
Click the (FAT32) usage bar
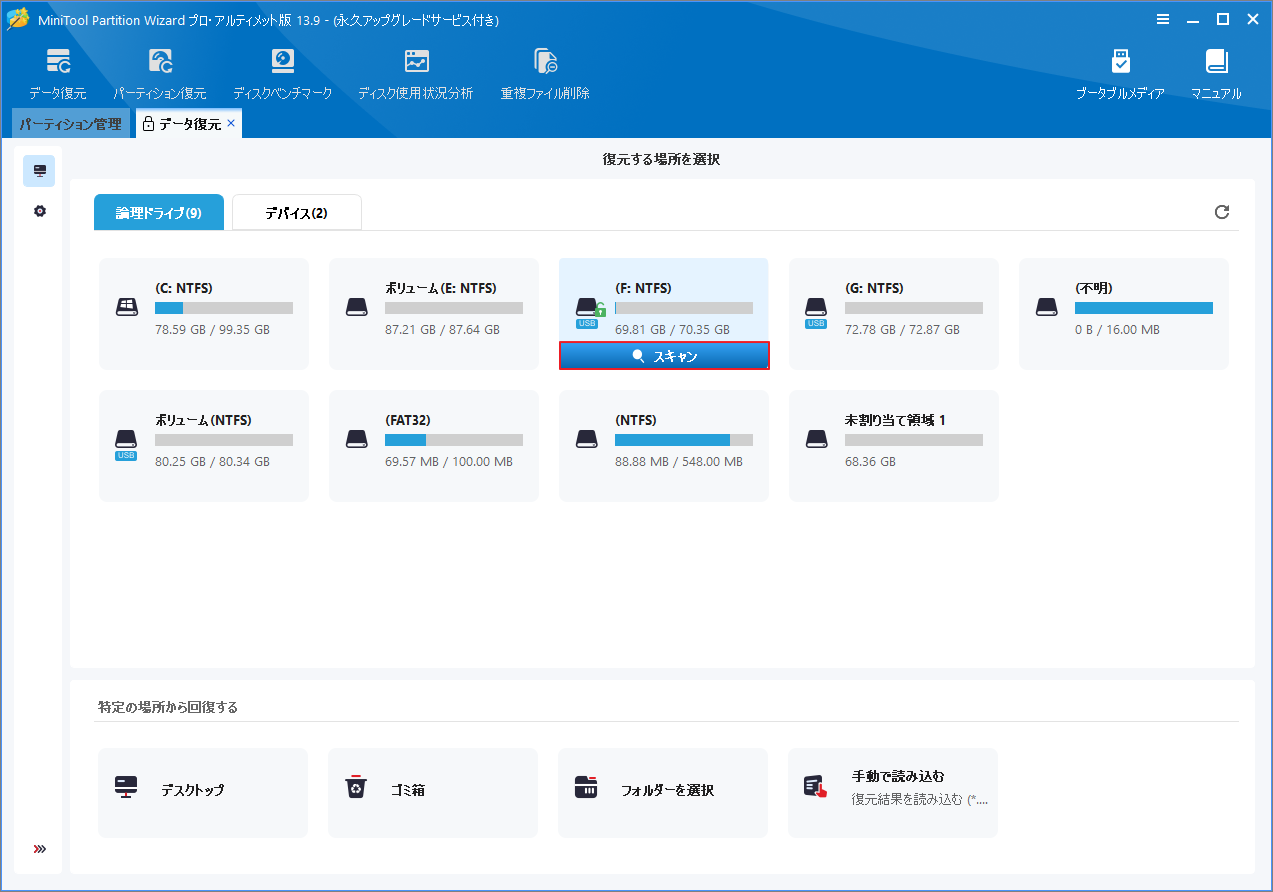pyautogui.click(x=454, y=440)
